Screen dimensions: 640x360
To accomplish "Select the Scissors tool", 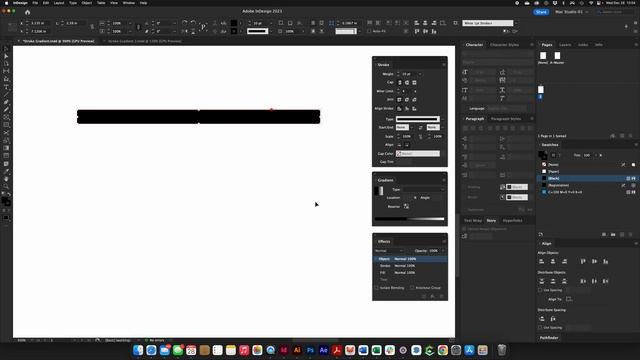I will pos(6,133).
